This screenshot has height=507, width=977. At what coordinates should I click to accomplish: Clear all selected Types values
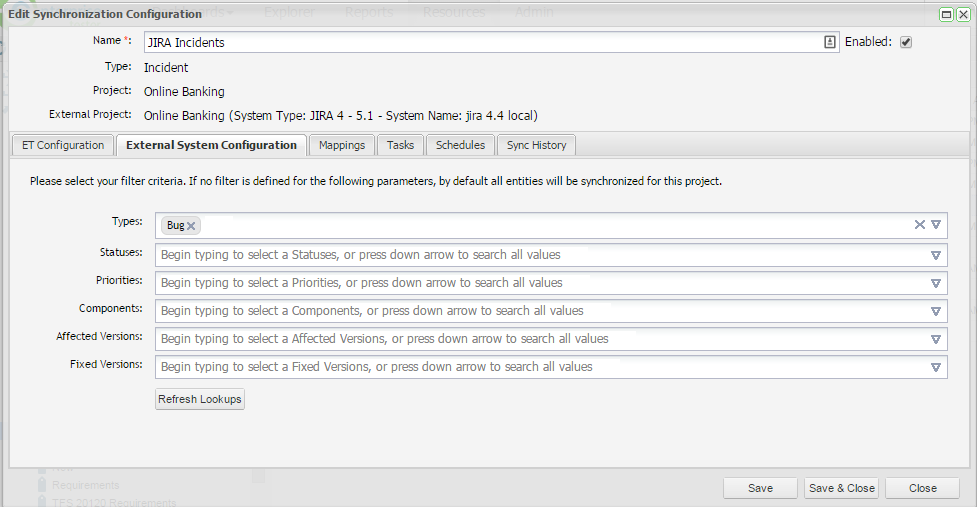pos(919,225)
